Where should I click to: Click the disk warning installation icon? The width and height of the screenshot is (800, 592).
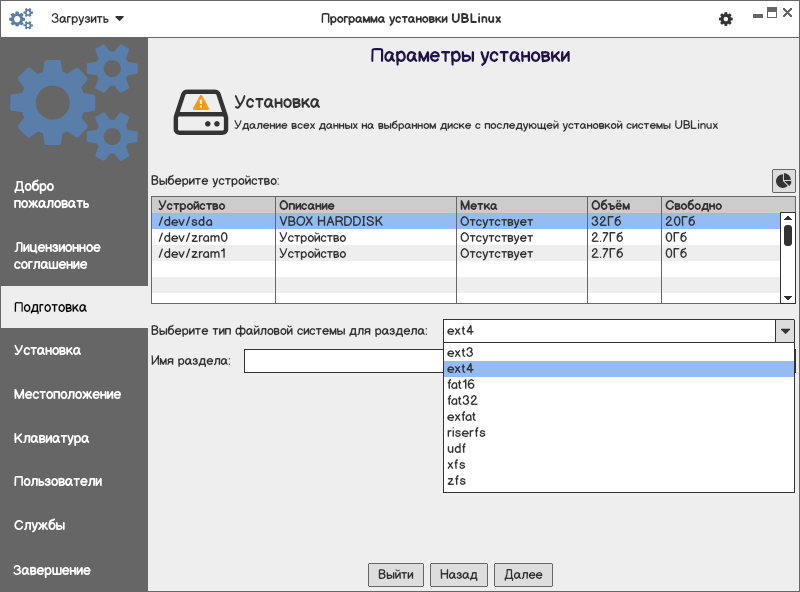pos(201,111)
